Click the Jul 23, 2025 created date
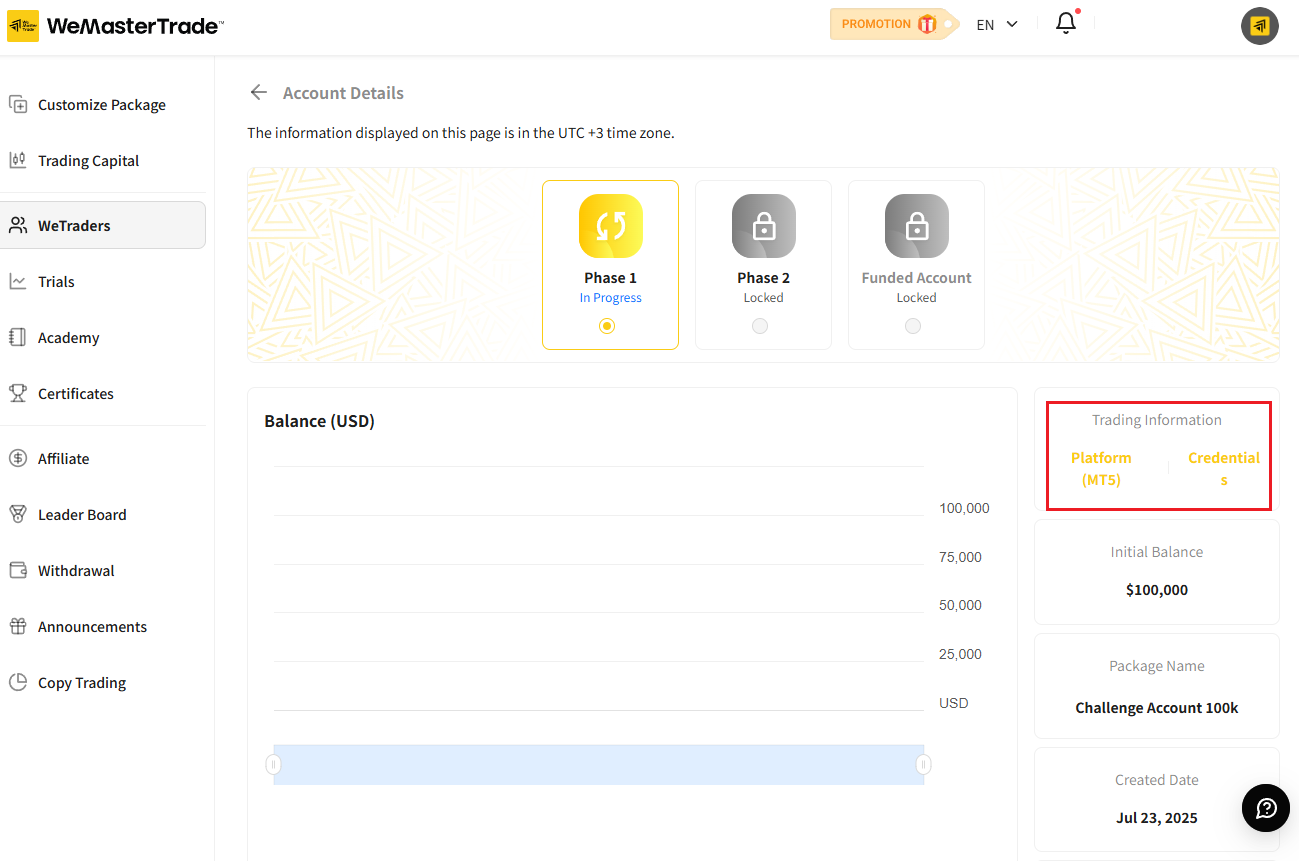This screenshot has width=1299, height=861. [x=1157, y=818]
